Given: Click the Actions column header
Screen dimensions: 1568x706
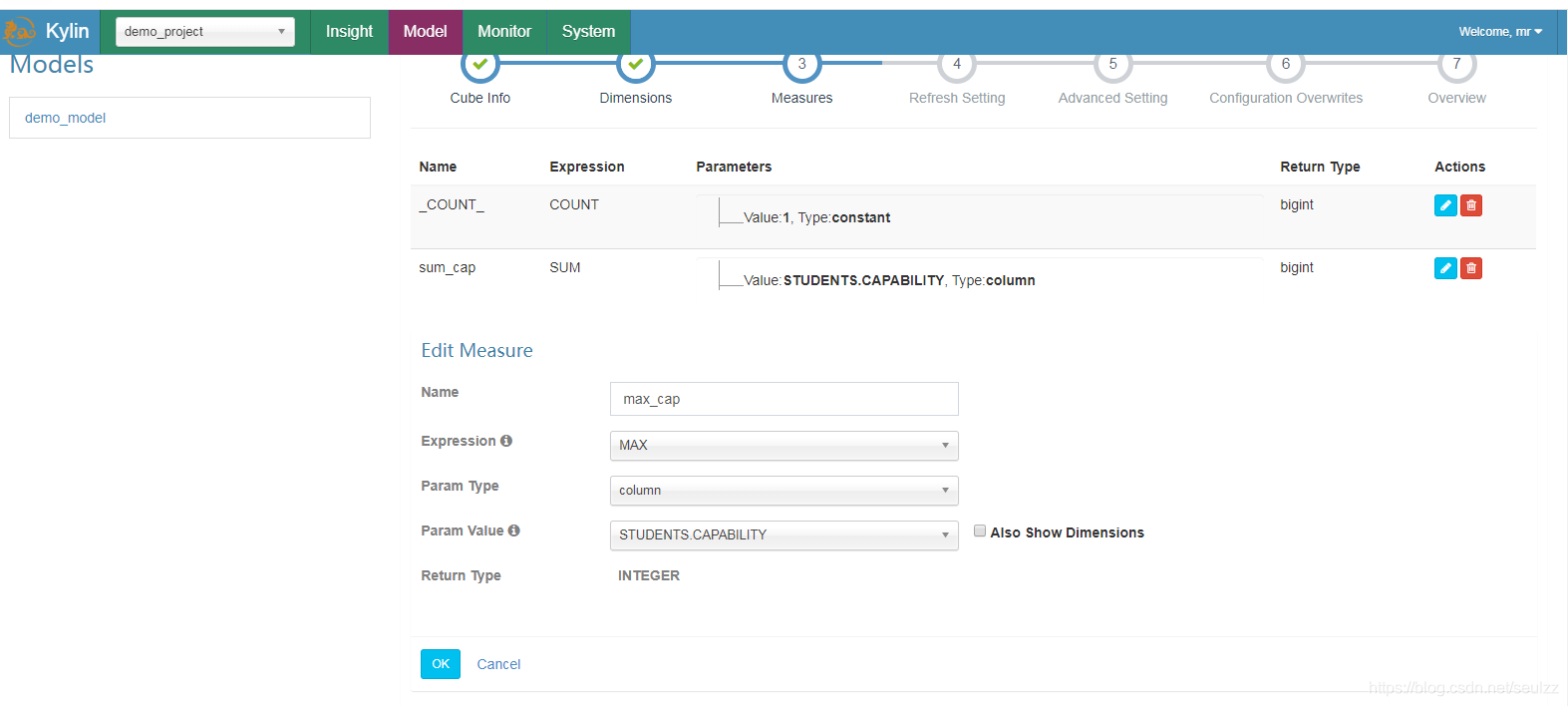Looking at the screenshot, I should 1460,167.
